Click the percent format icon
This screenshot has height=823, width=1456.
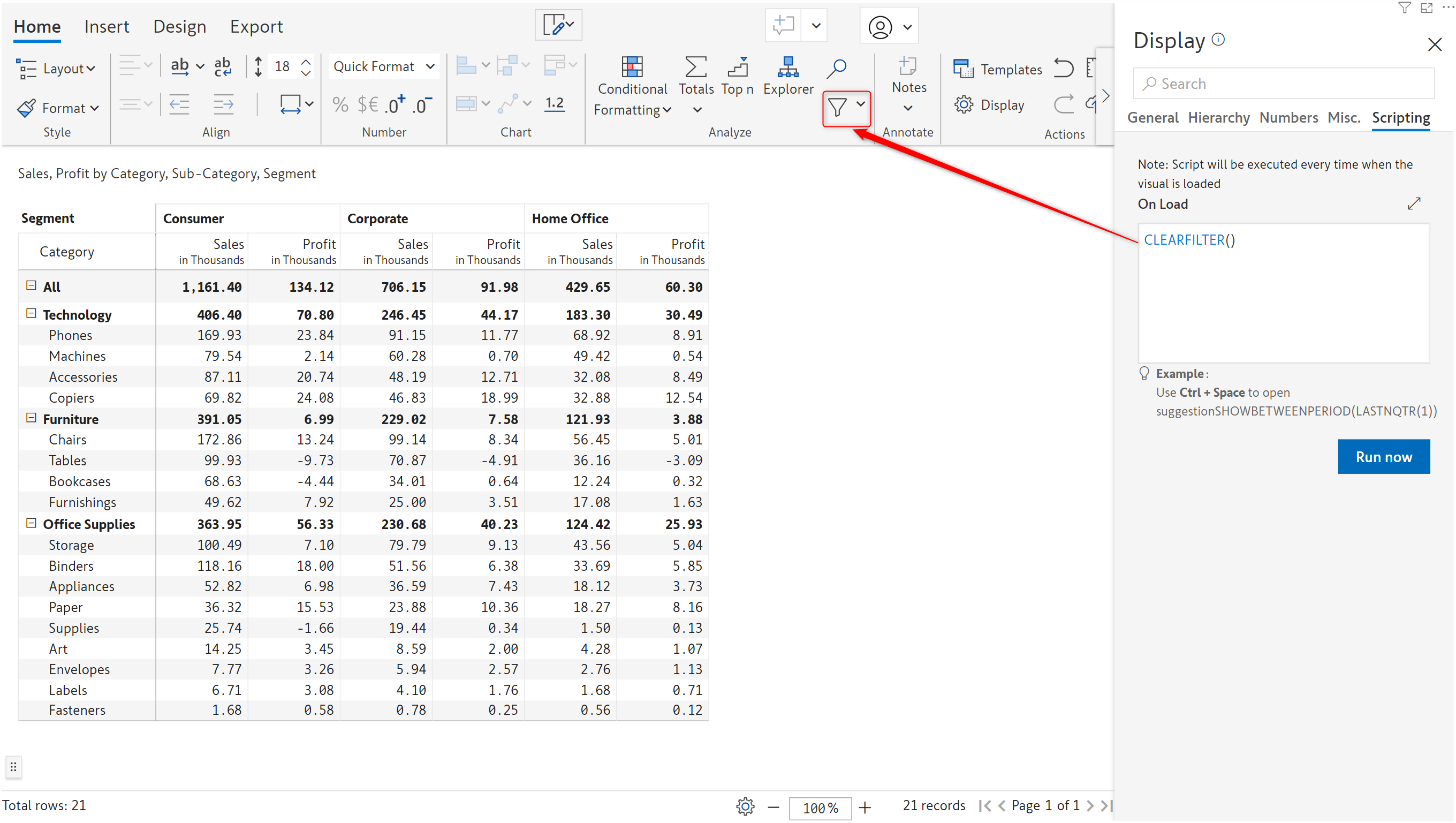[340, 105]
